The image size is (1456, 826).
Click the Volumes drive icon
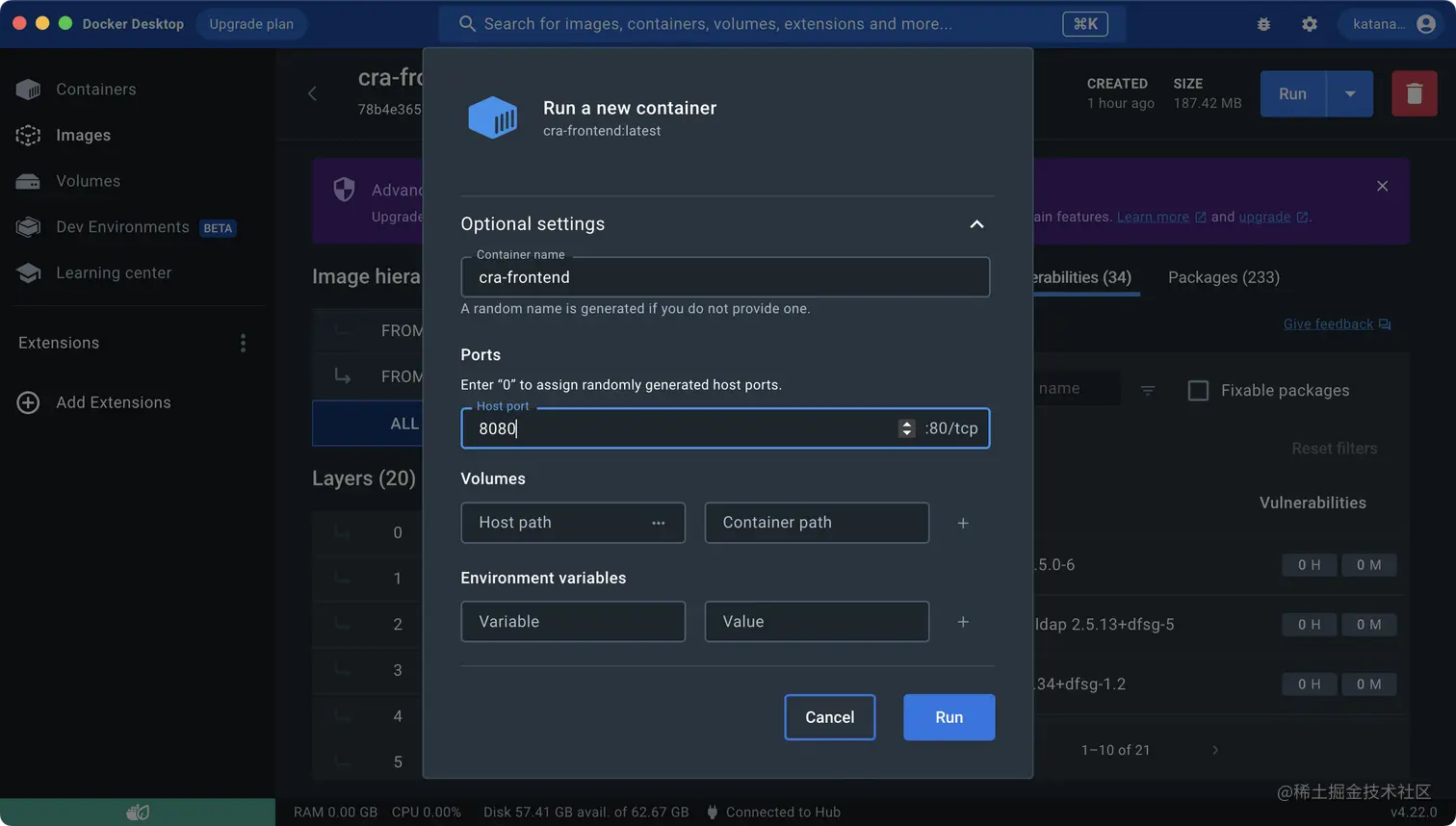coord(28,181)
